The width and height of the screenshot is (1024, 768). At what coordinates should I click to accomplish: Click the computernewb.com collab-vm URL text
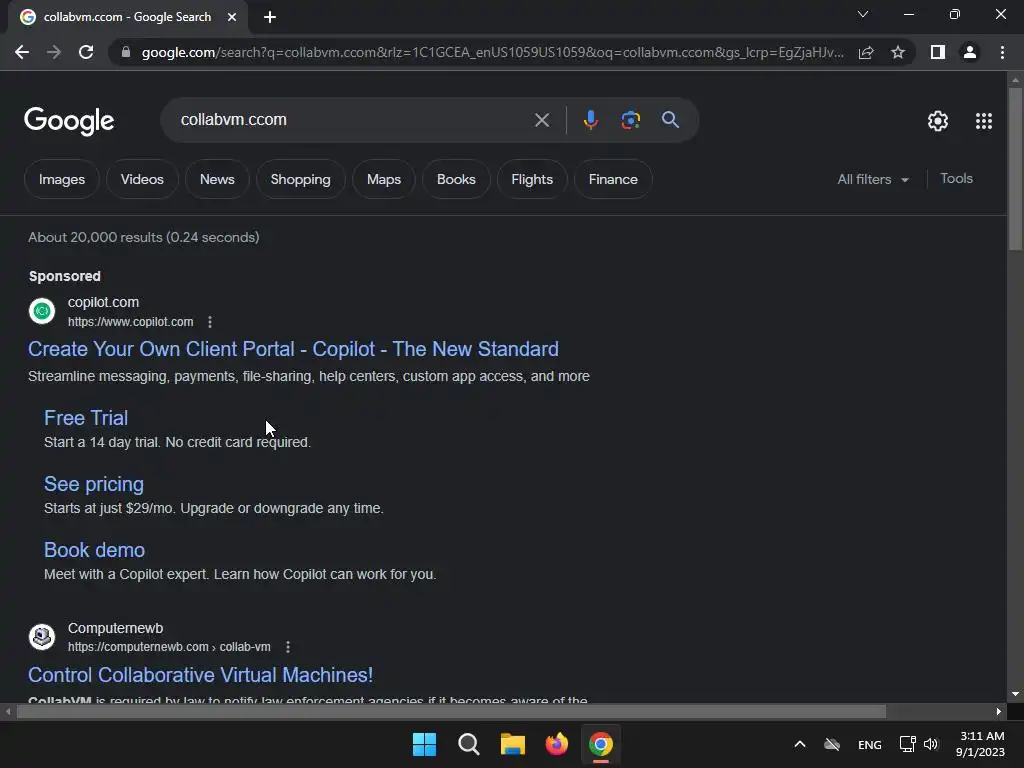(x=169, y=647)
